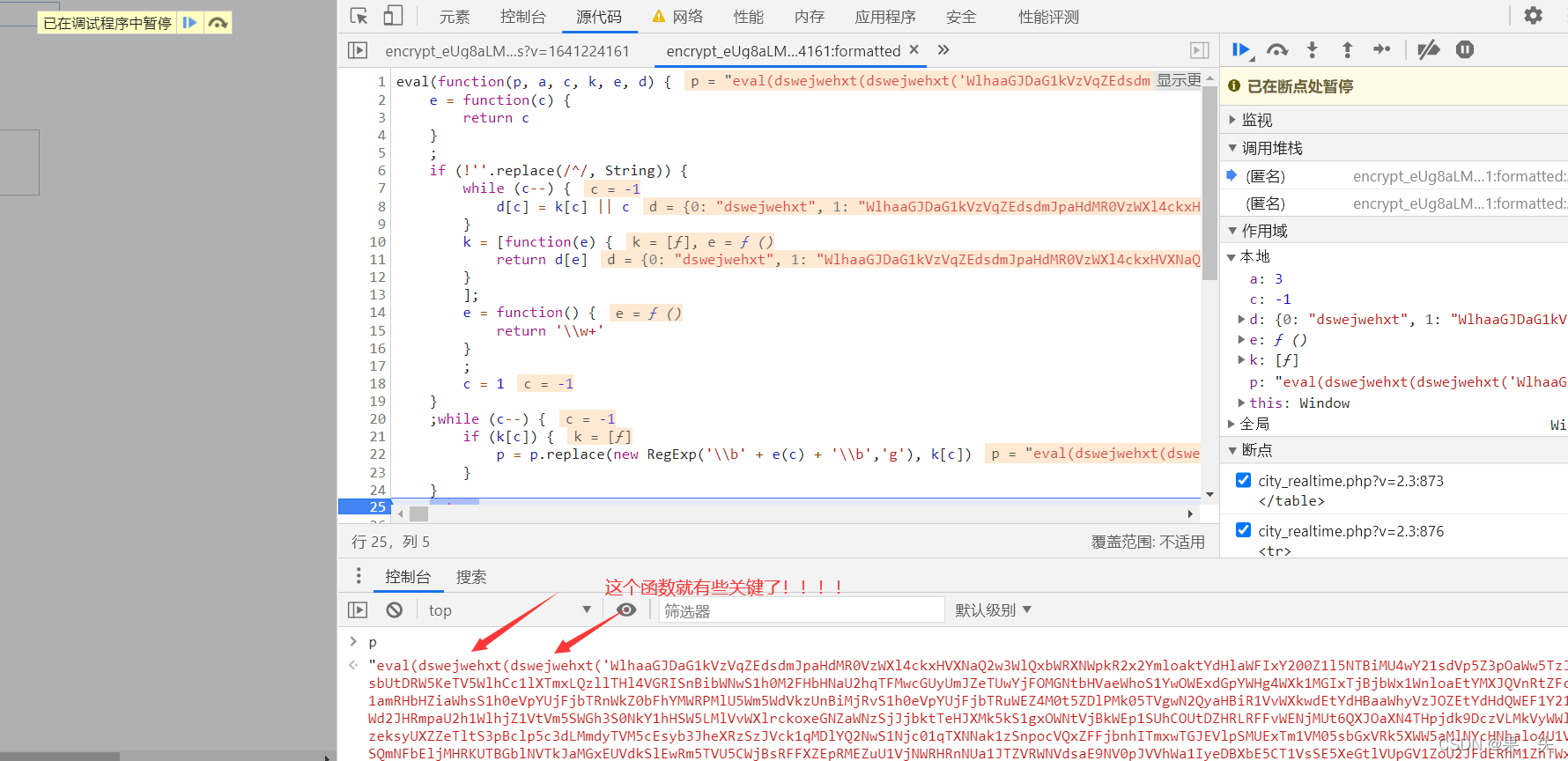The width and height of the screenshot is (1568, 761).
Task: Click the code vertical scrollbar thumb
Action: pos(1209,182)
